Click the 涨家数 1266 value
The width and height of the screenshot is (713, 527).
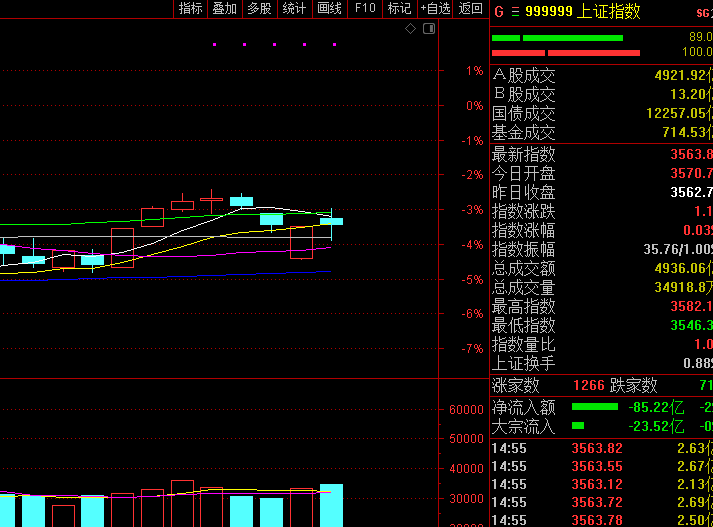coord(589,386)
